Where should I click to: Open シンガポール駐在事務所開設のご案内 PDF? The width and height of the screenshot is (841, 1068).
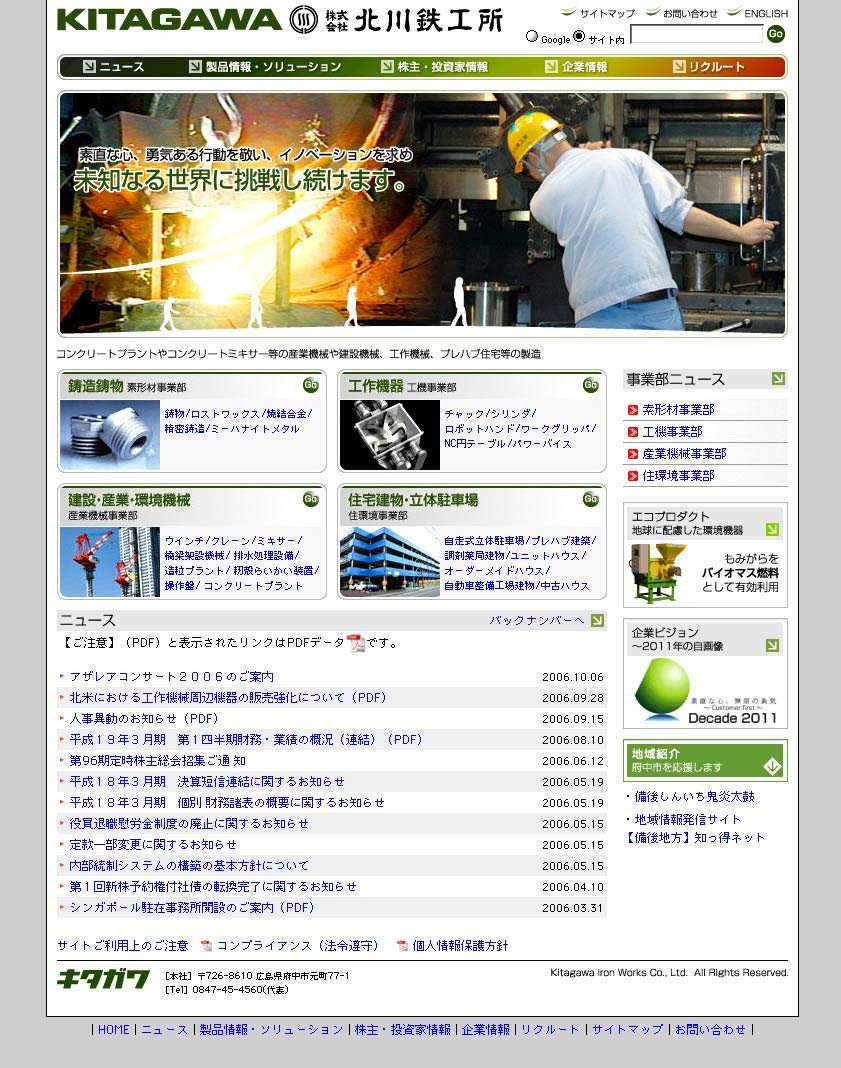click(192, 908)
